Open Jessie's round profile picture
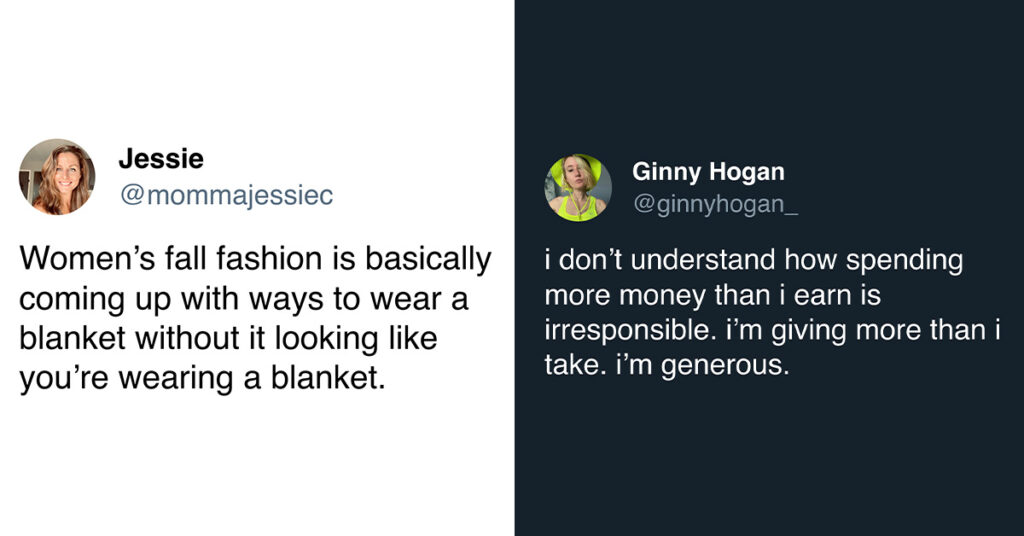 57,177
